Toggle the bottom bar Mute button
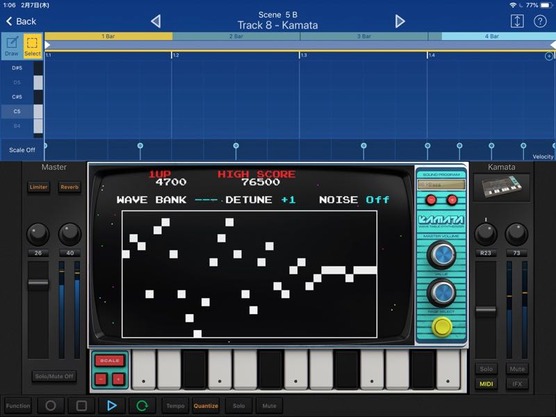 point(269,406)
